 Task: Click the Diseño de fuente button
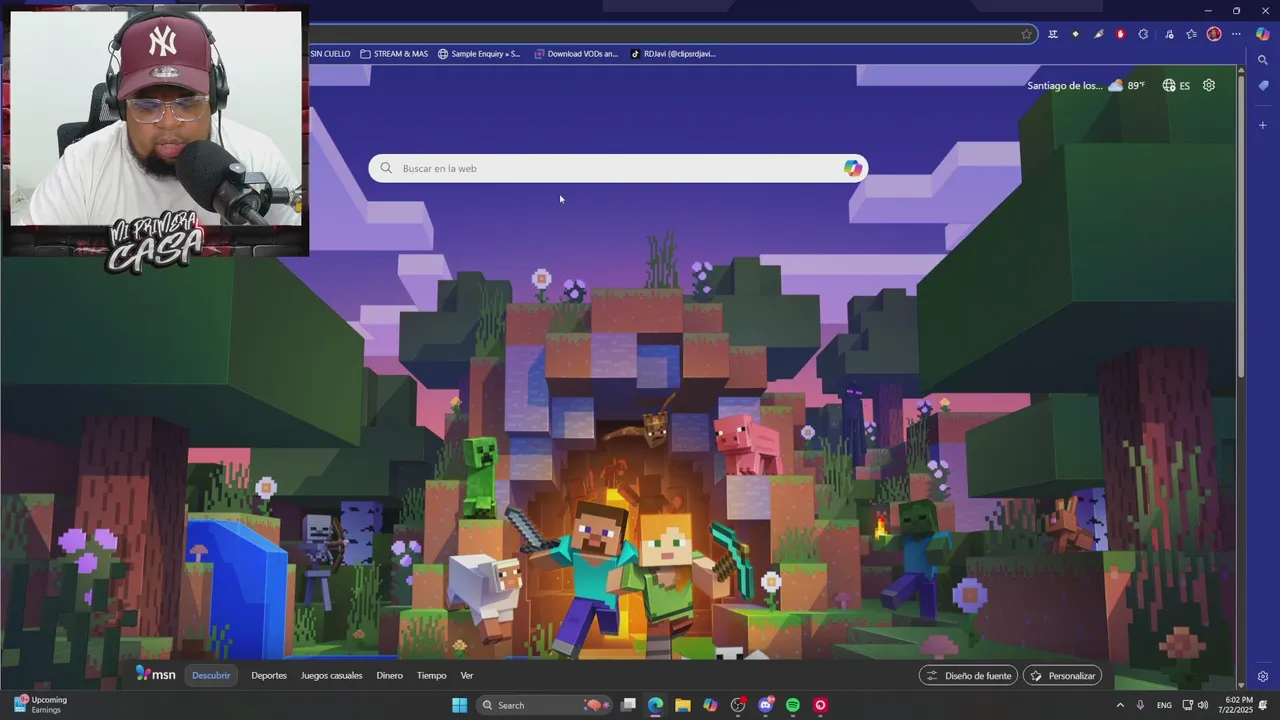(968, 676)
